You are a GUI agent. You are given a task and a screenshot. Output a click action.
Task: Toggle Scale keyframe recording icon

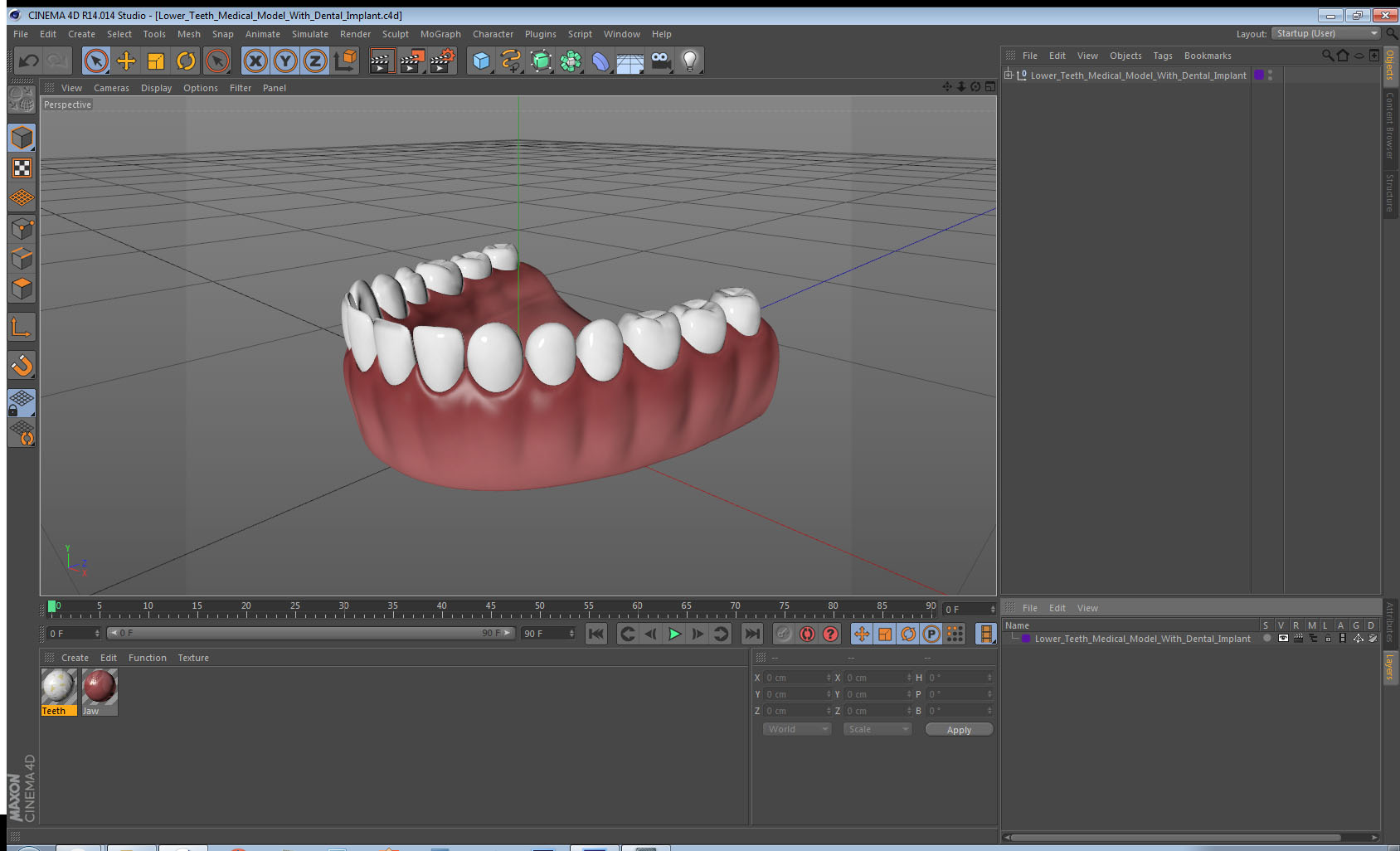click(885, 634)
